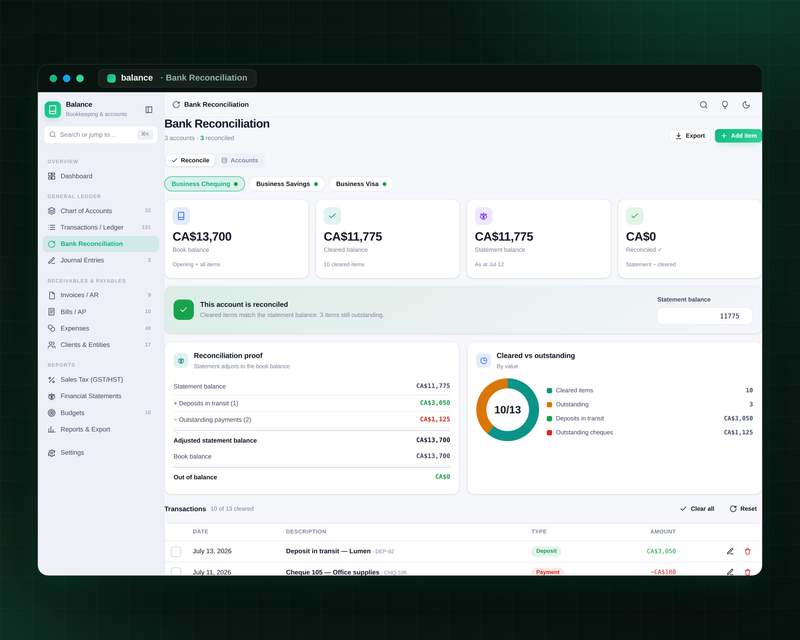The width and height of the screenshot is (800, 640).
Task: Click the red Outstanding cheques legend swatch
Action: coord(549,433)
